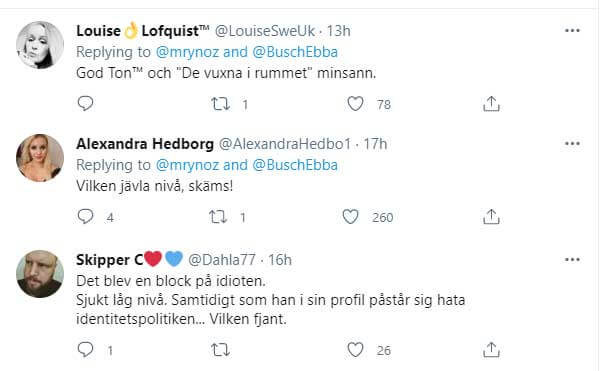Share Alexandra Hedborg's tweet
Viewport: 602px width, 371px height.
[491, 217]
